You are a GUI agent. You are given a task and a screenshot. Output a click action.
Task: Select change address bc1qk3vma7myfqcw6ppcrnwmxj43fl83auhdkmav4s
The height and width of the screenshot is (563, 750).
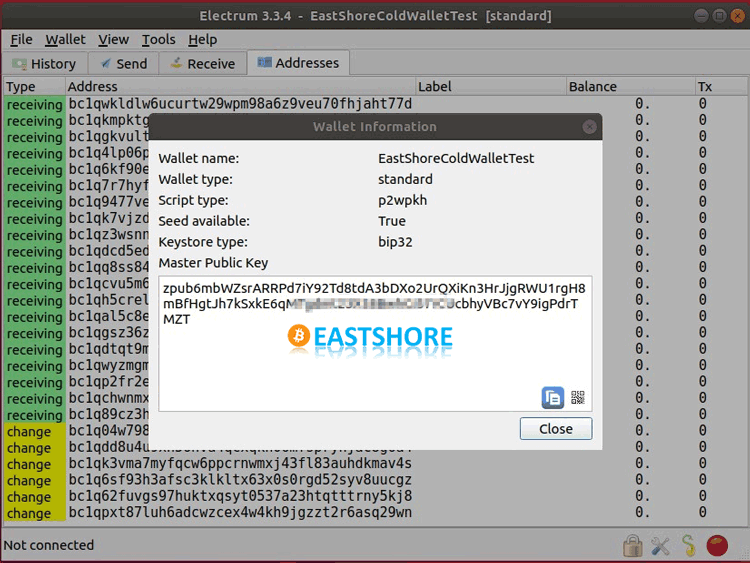click(x=240, y=464)
